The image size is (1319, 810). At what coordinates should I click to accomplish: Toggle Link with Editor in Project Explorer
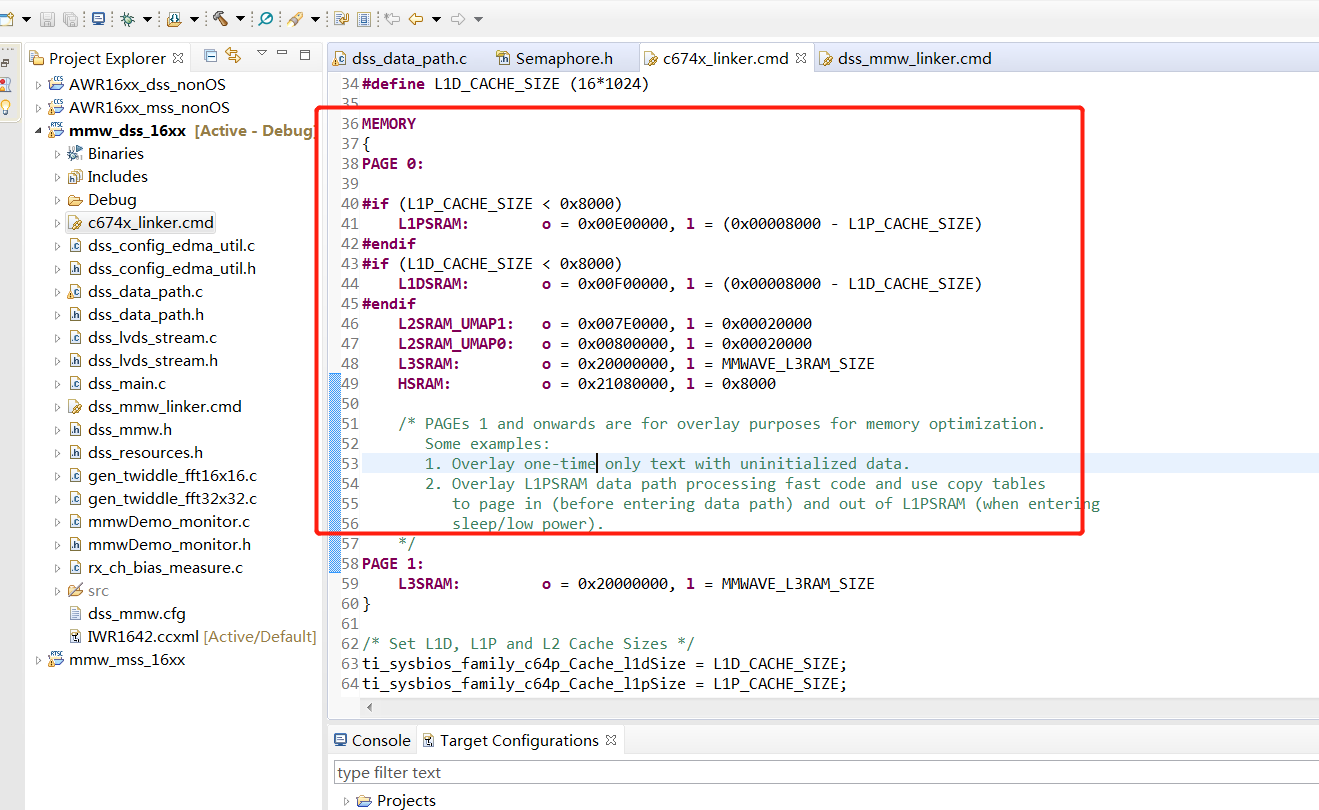(x=234, y=56)
